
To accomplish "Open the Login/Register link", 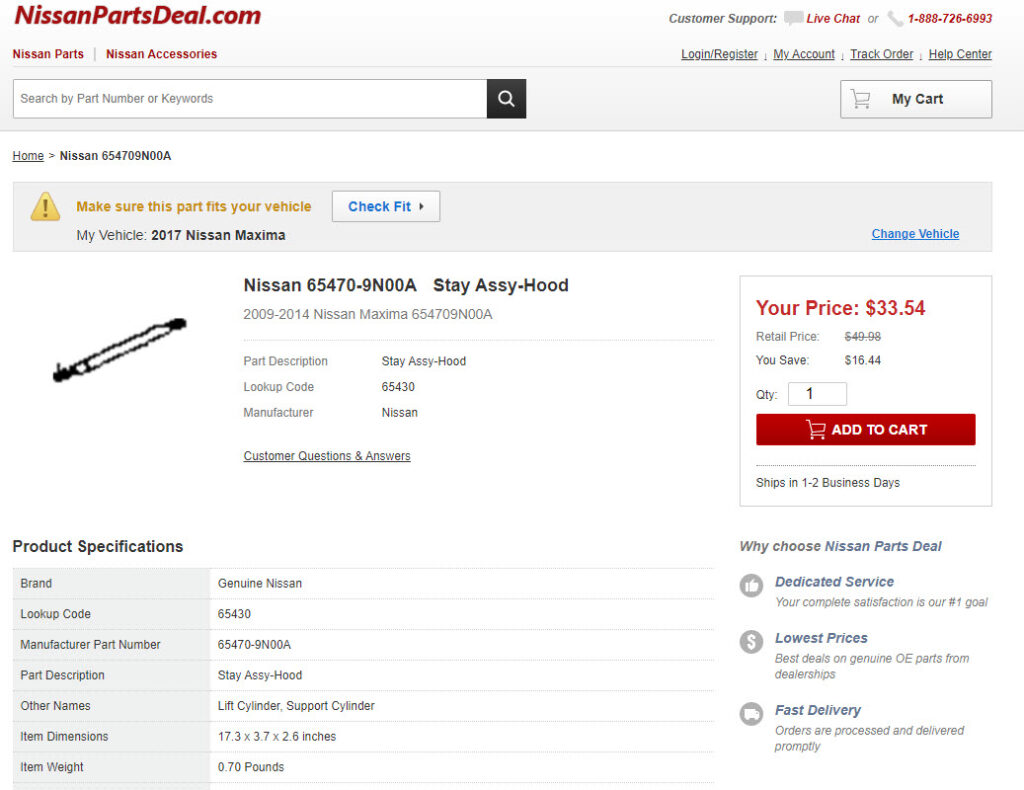I will click(x=719, y=54).
